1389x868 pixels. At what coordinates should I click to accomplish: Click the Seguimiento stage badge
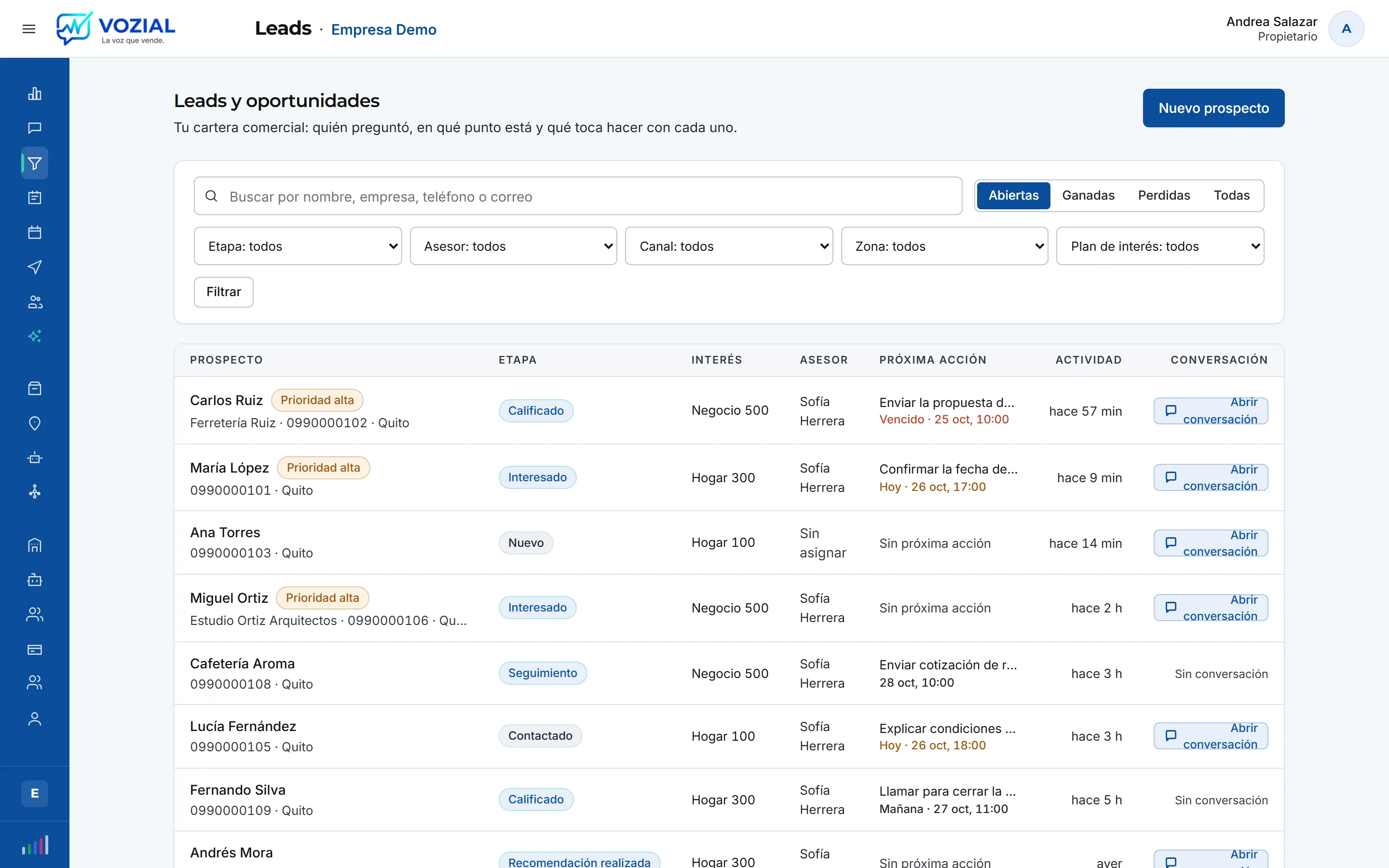(543, 673)
